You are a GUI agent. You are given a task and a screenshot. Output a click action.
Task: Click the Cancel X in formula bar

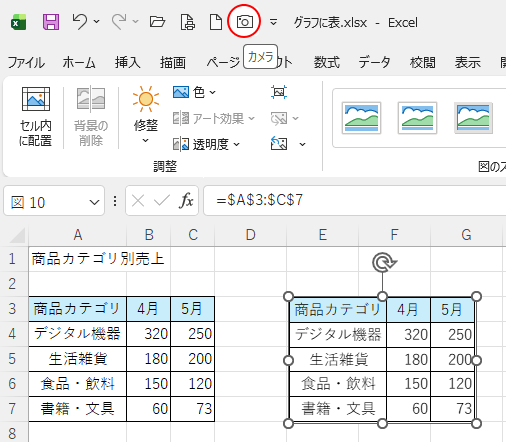click(x=138, y=201)
